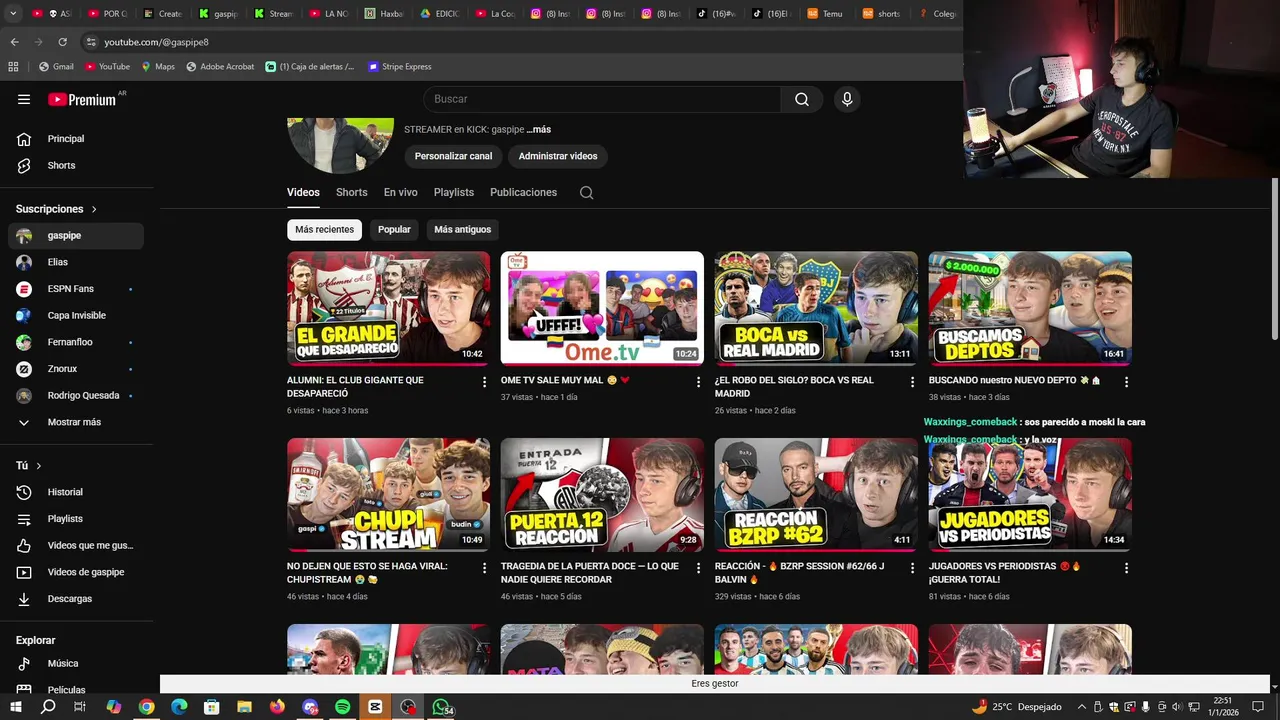Viewport: 1280px width, 720px height.
Task: Open the Buscamos Deptos thumbnail
Action: click(1030, 308)
